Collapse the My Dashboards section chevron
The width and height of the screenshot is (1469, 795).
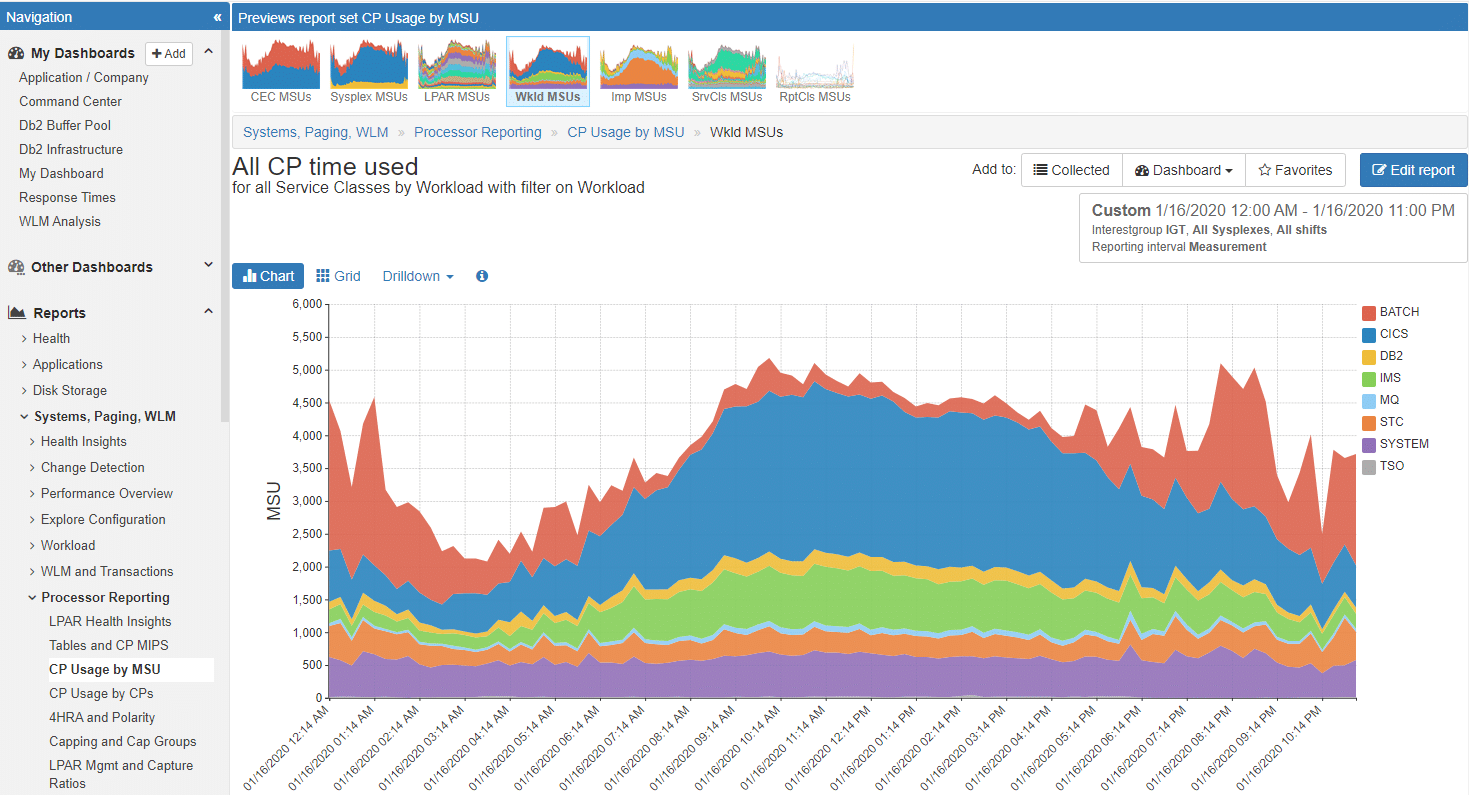[208, 52]
